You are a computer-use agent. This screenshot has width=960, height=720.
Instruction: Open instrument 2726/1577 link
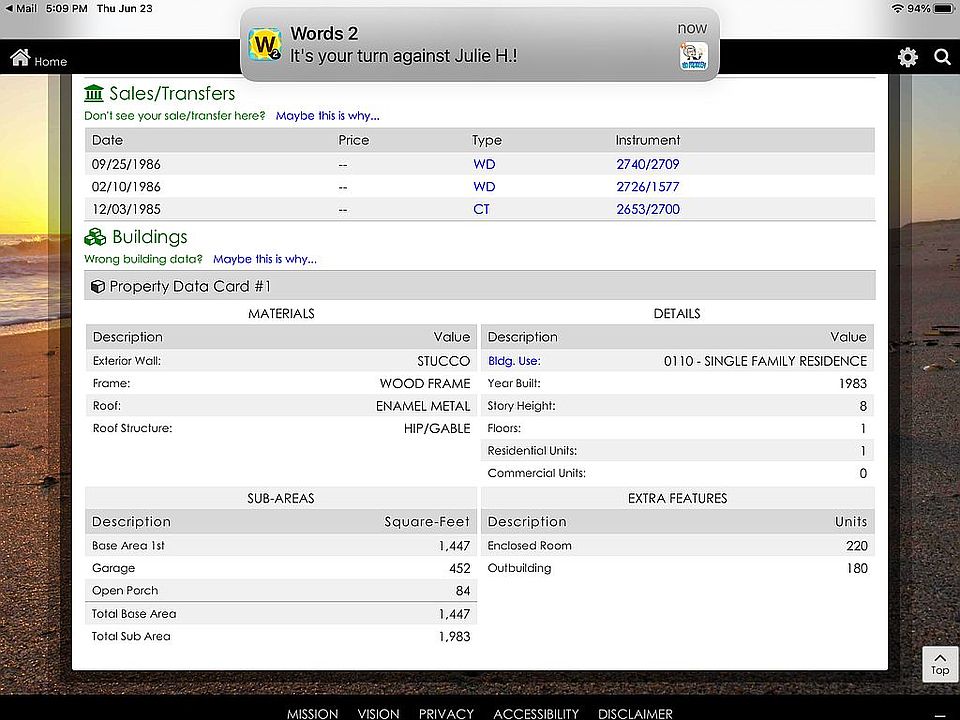pyautogui.click(x=648, y=187)
